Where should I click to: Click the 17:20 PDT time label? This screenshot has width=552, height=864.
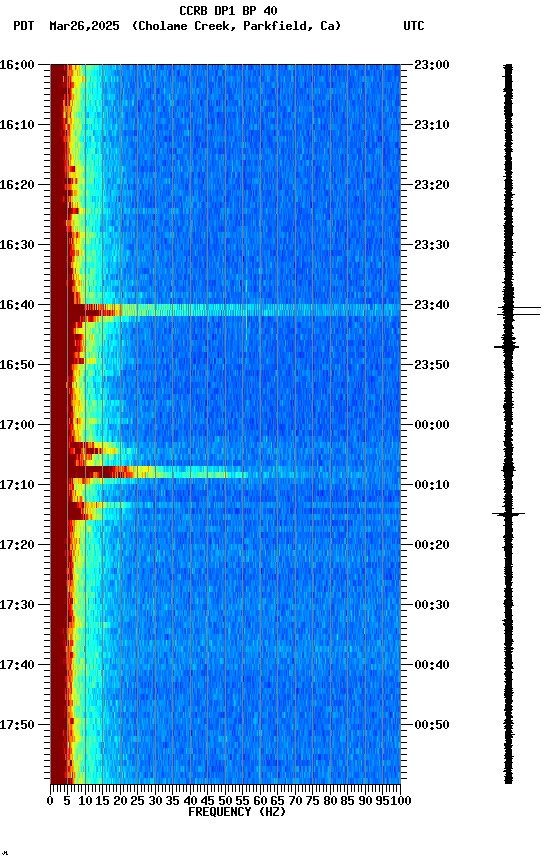click(x=17, y=546)
